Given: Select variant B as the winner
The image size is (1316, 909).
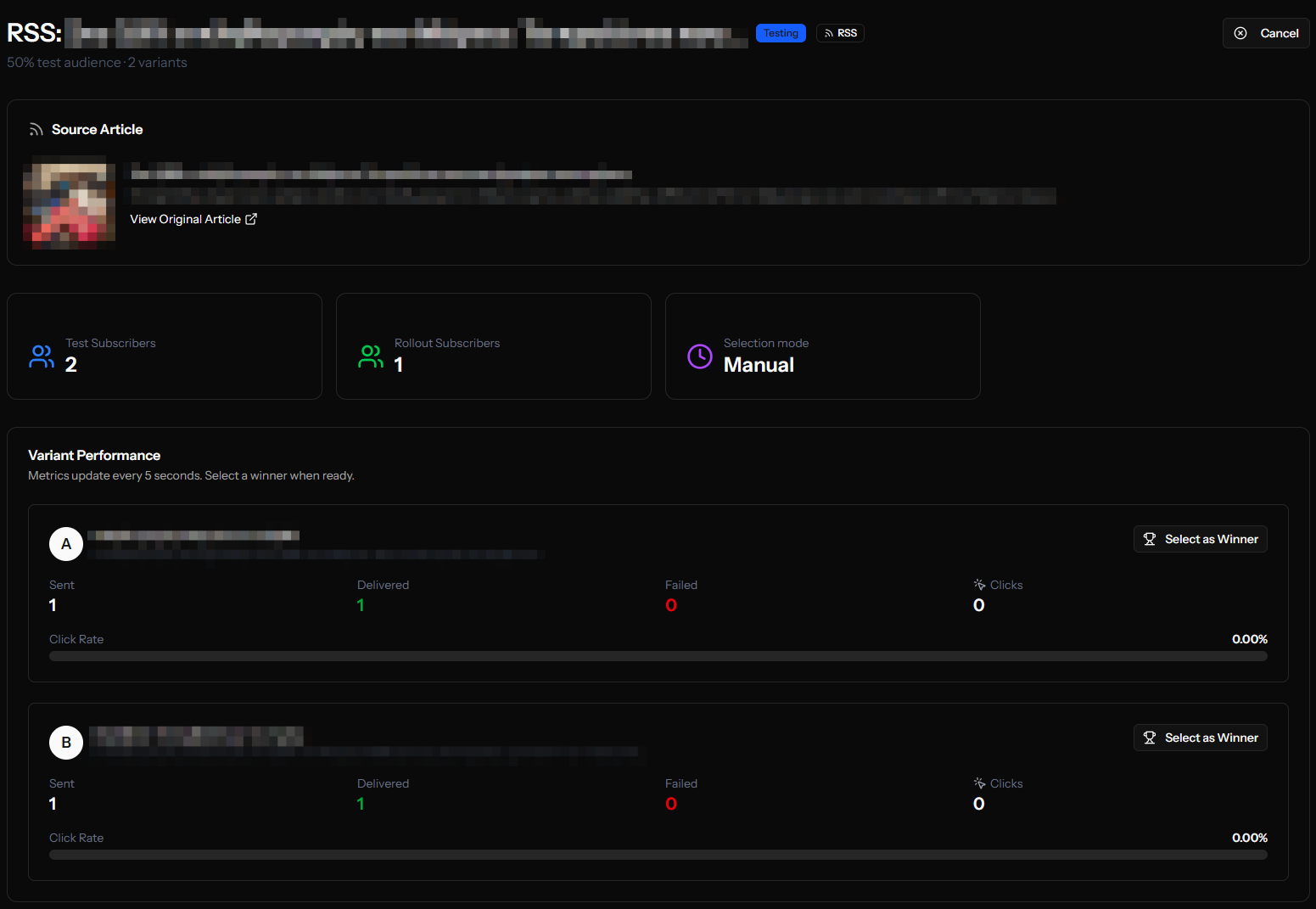Looking at the screenshot, I should tap(1200, 738).
